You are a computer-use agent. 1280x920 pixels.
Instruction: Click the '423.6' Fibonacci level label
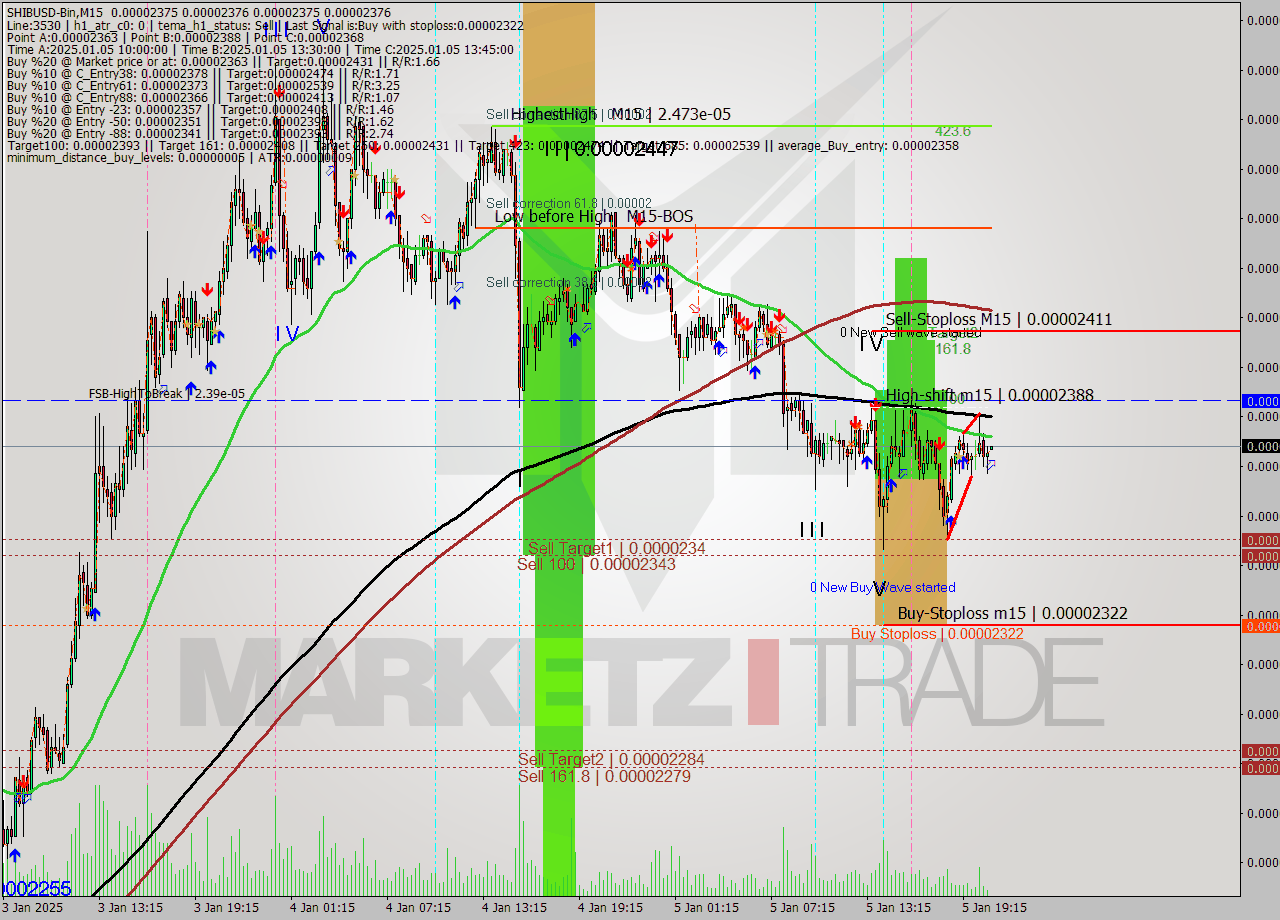[x=953, y=131]
